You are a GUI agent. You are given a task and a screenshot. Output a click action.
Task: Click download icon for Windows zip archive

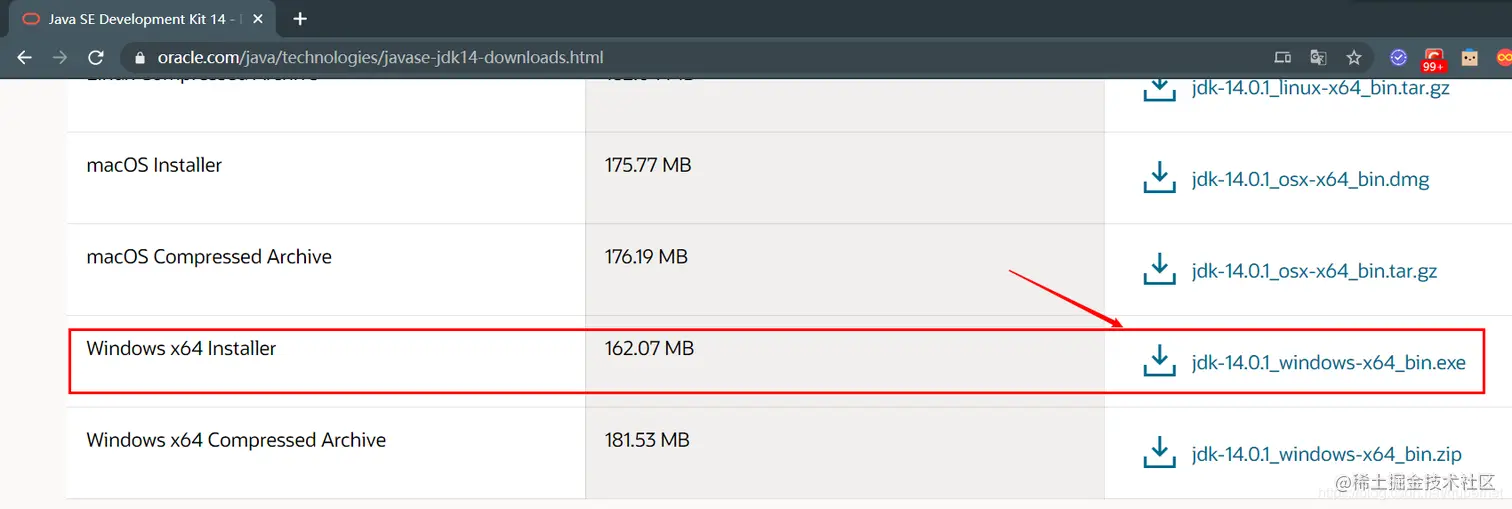pyautogui.click(x=1159, y=452)
